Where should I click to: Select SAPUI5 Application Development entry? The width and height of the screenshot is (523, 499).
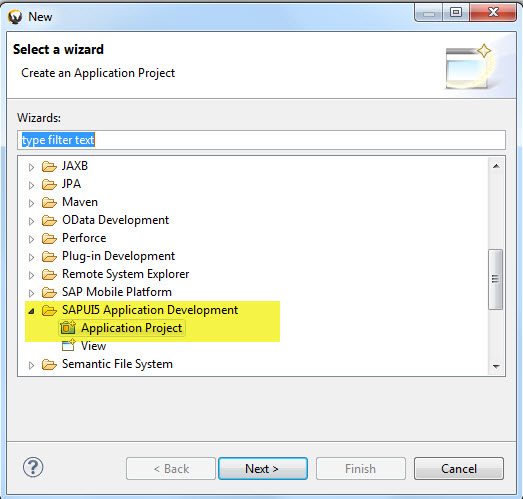coord(150,310)
